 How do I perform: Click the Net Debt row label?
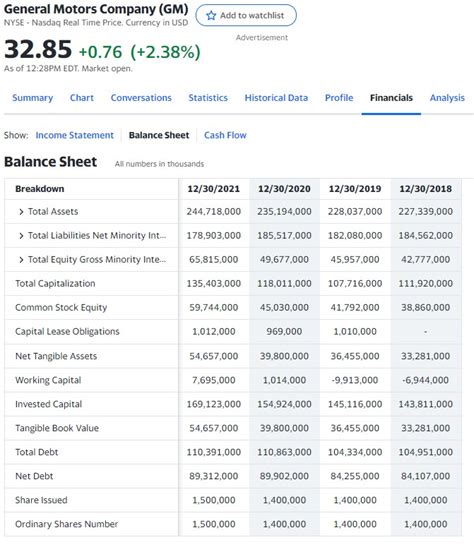(34, 476)
